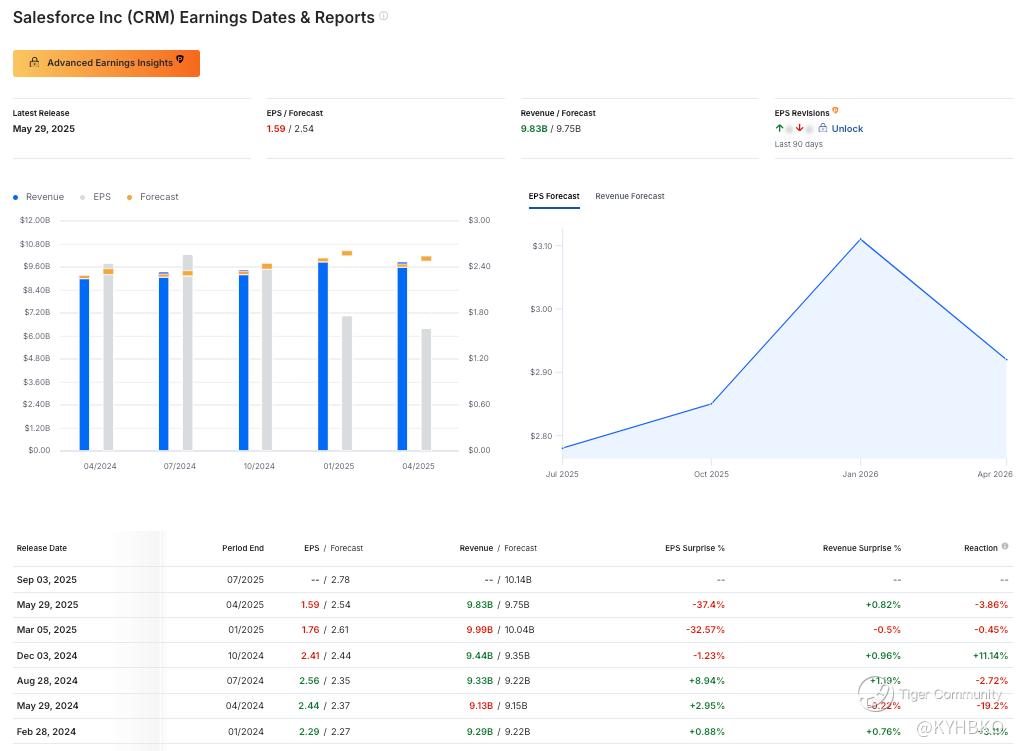Toggle the Revenue series in chart legend
The height and width of the screenshot is (751, 1023).
point(39,197)
